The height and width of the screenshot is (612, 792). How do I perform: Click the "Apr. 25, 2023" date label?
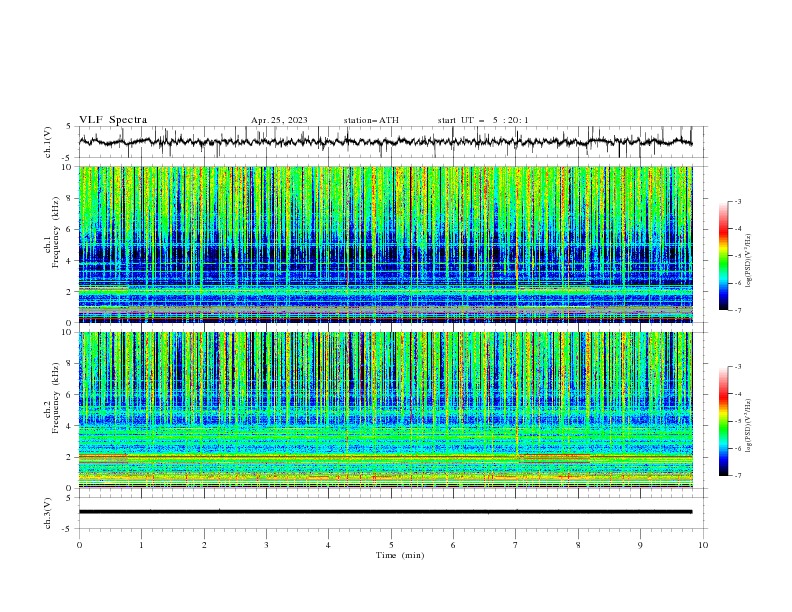pos(279,120)
